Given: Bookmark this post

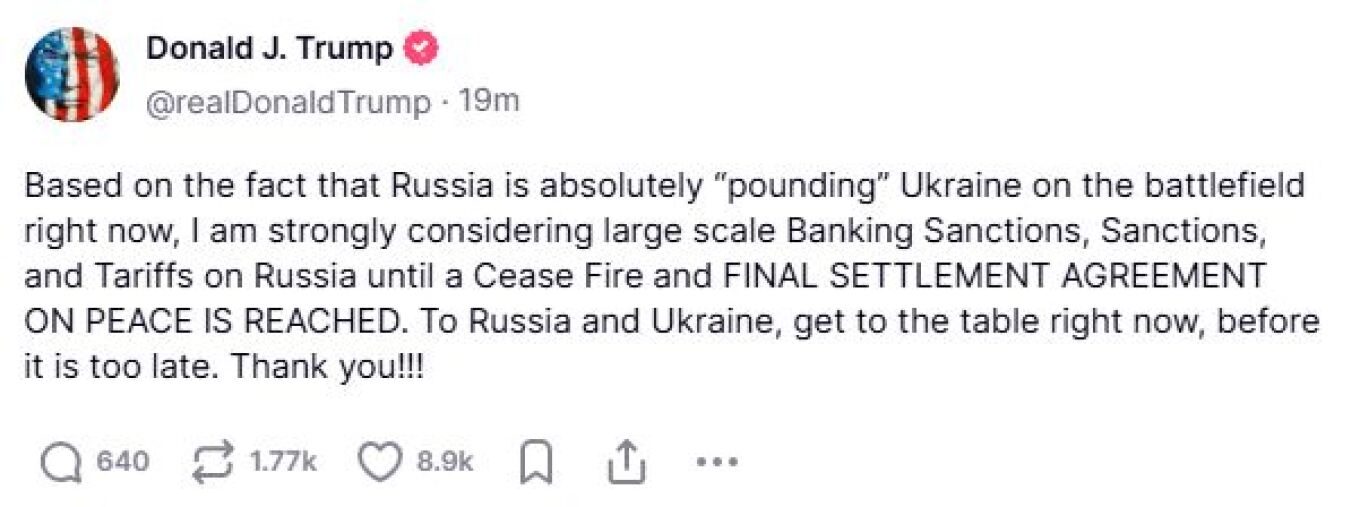Looking at the screenshot, I should pos(538,462).
